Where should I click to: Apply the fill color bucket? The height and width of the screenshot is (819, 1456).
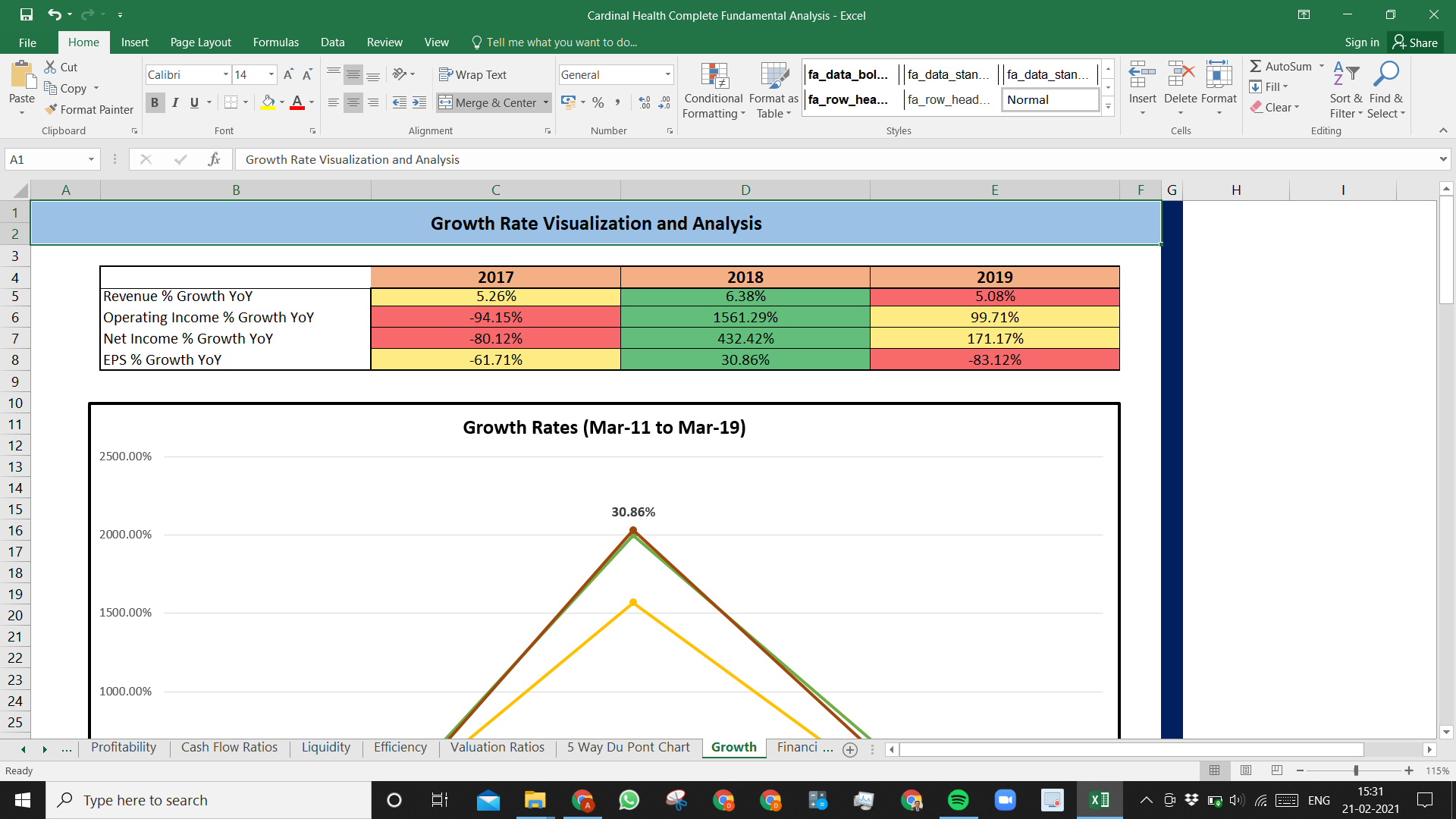click(x=268, y=102)
